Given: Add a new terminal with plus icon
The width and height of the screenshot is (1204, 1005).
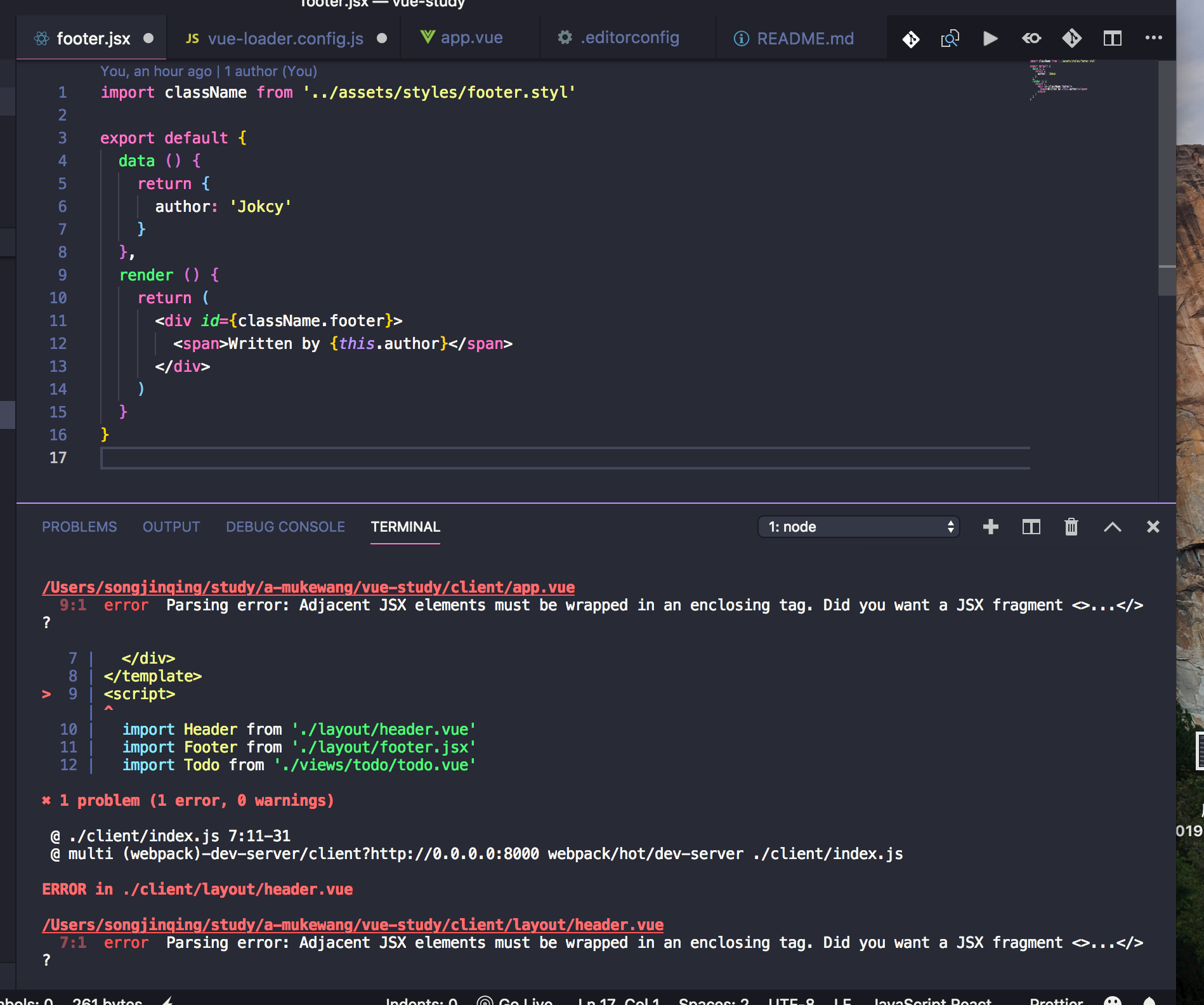Looking at the screenshot, I should coord(990,527).
